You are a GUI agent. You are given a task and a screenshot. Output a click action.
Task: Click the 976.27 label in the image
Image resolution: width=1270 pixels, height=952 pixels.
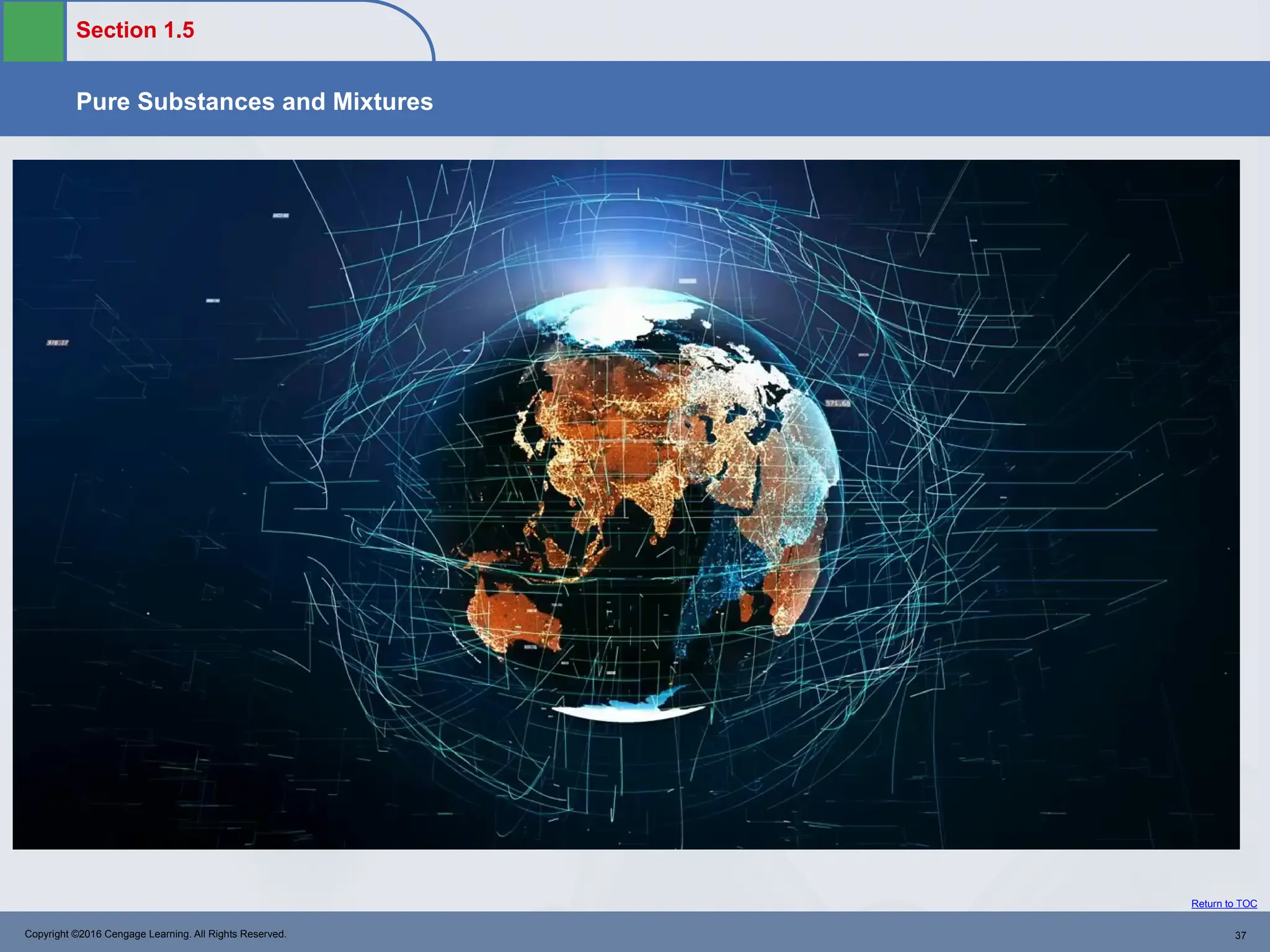pos(58,343)
